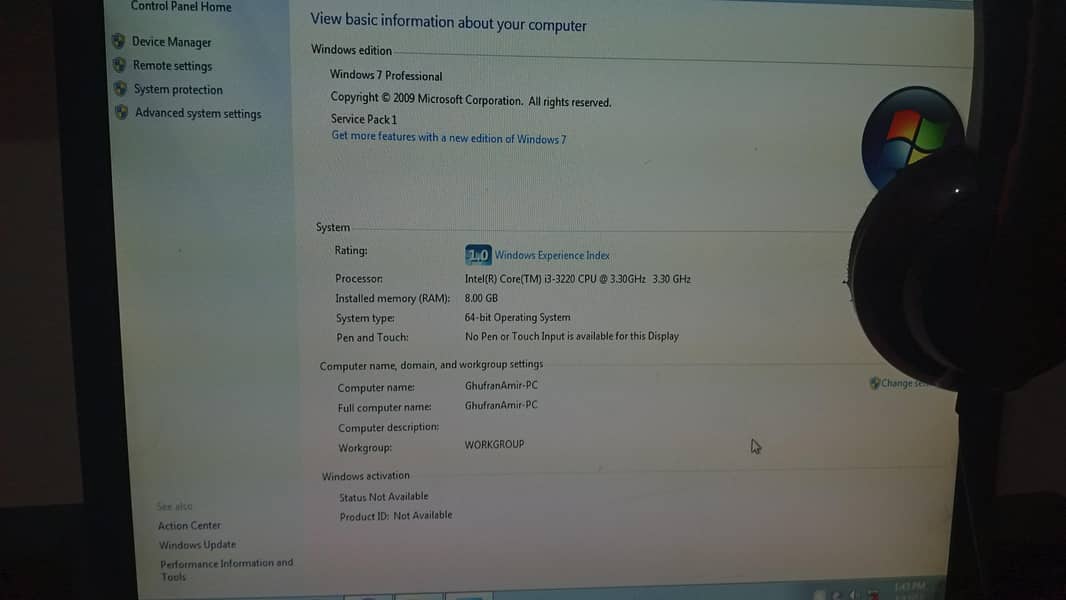Select 'Windows 7 Professional' text
Viewport: 1066px width, 600px height.
point(386,75)
